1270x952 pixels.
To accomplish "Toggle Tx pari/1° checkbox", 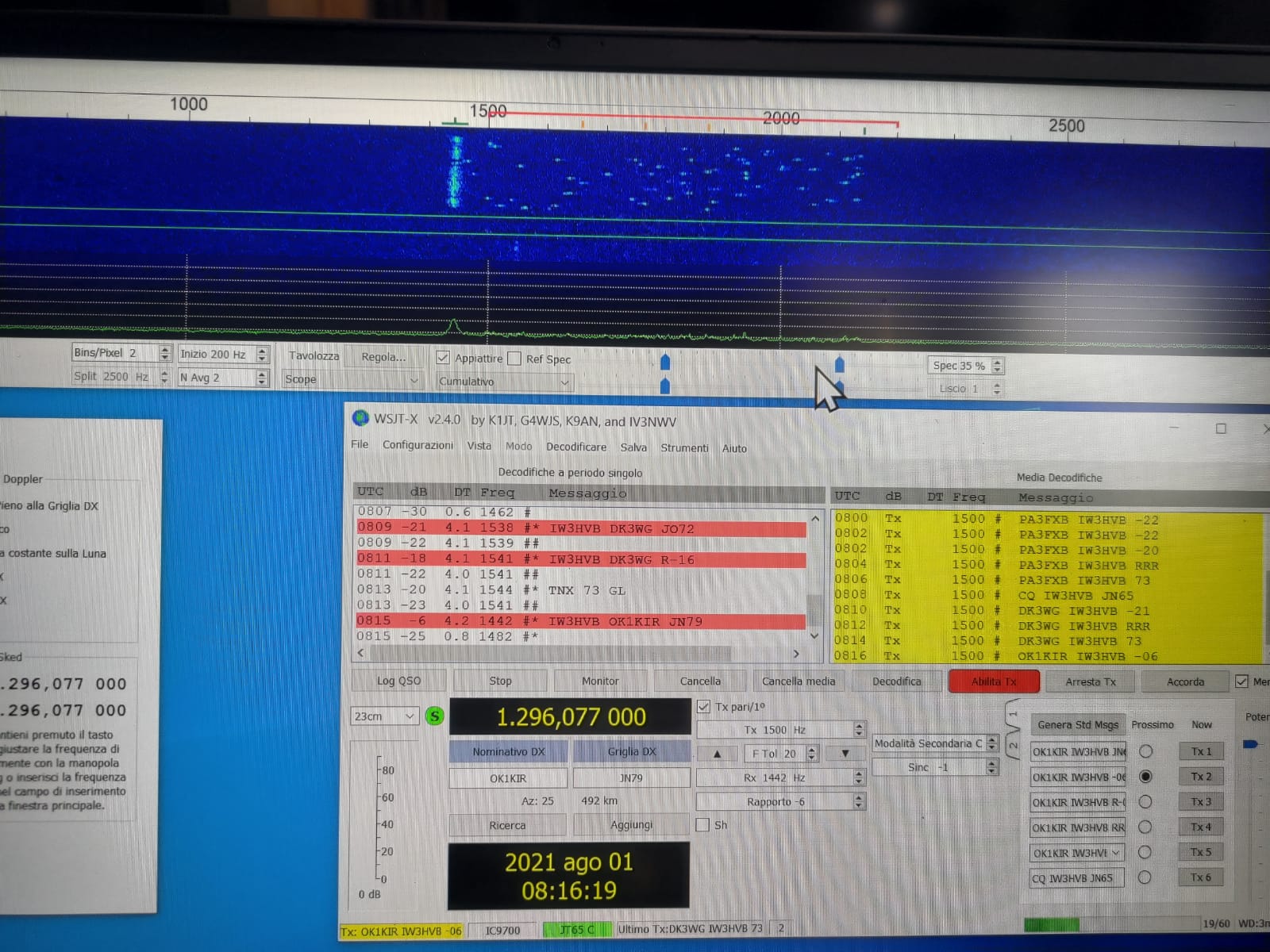I will point(703,706).
